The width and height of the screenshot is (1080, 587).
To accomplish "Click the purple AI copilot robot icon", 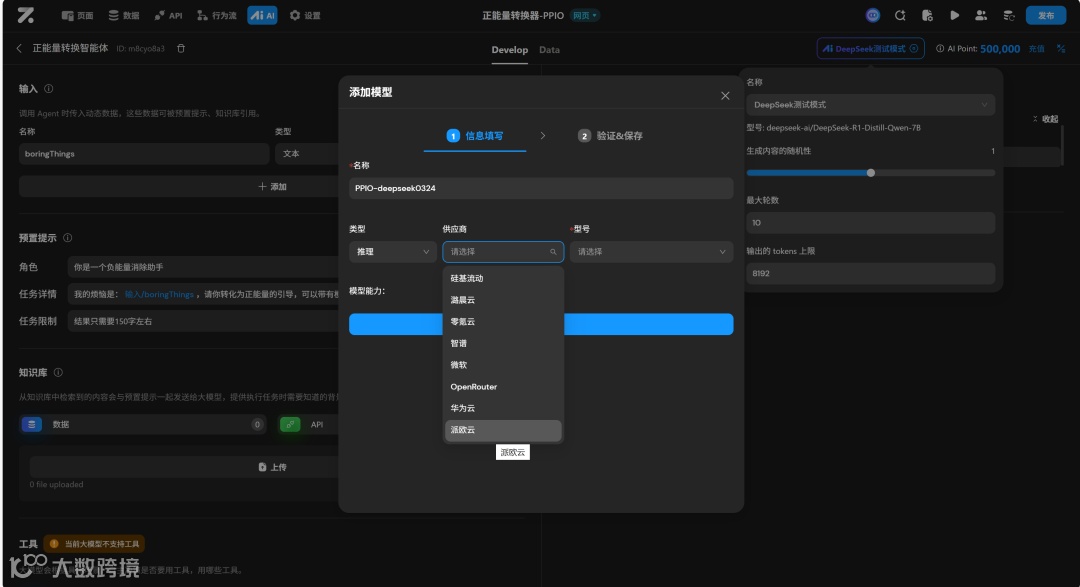I will [x=873, y=15].
